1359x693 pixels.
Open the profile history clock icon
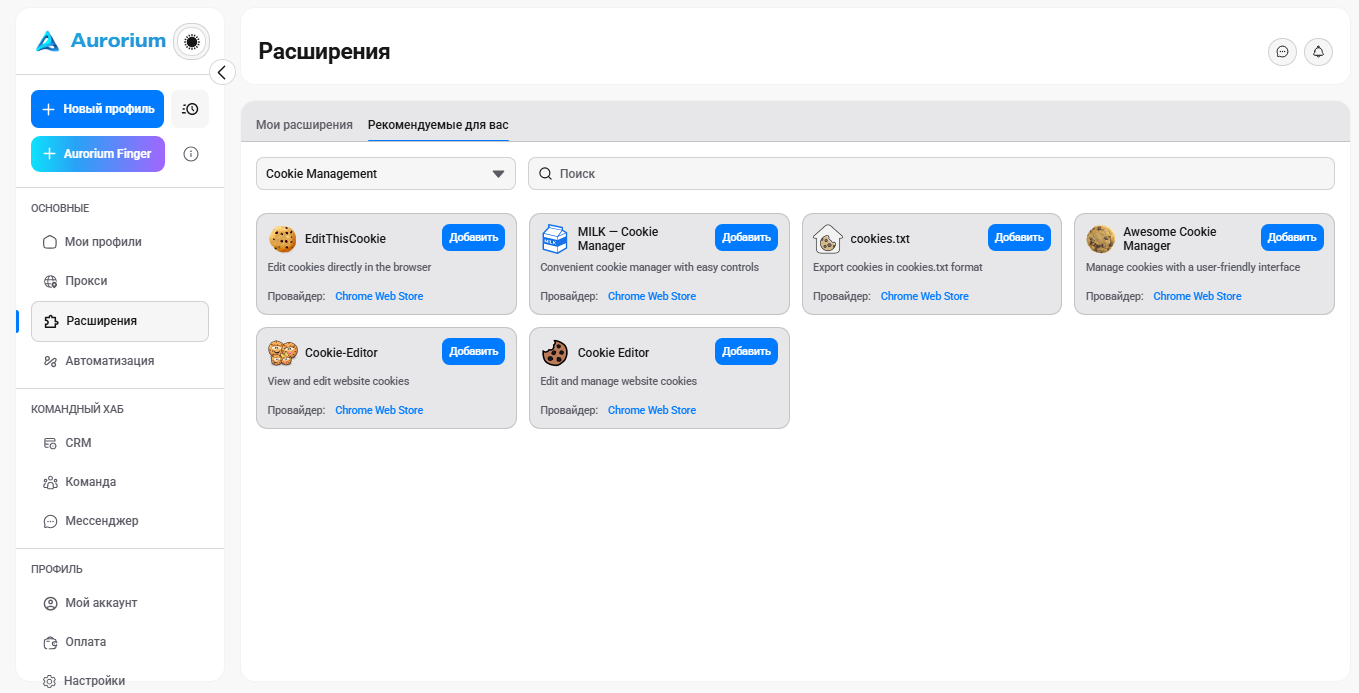tap(190, 109)
